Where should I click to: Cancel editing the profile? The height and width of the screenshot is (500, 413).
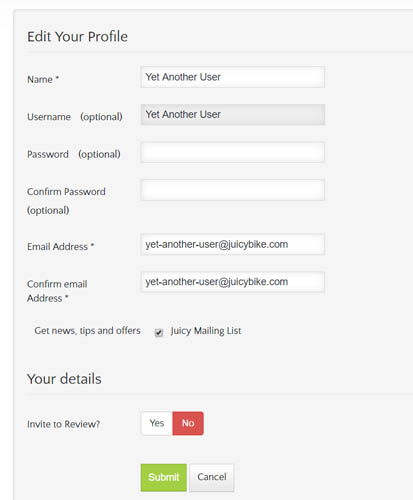[212, 477]
